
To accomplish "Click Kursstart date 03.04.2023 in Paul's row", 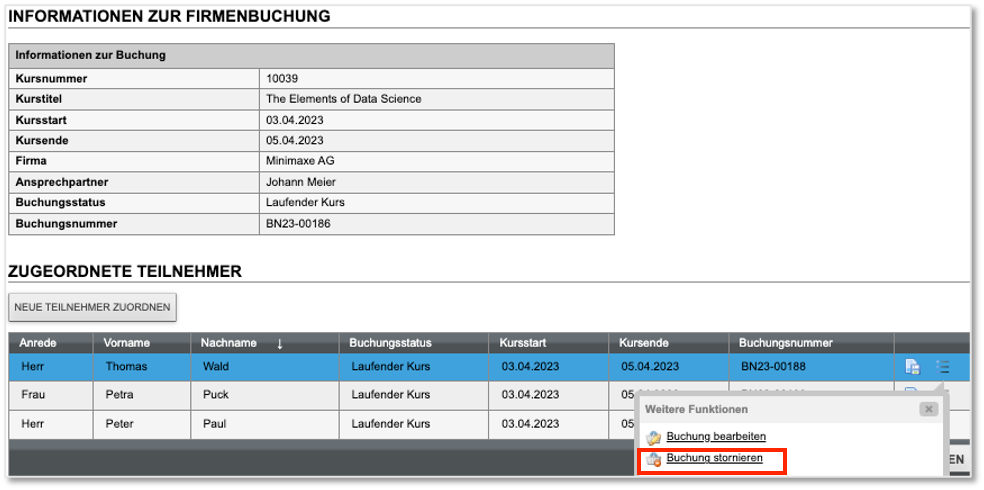I will (530, 423).
